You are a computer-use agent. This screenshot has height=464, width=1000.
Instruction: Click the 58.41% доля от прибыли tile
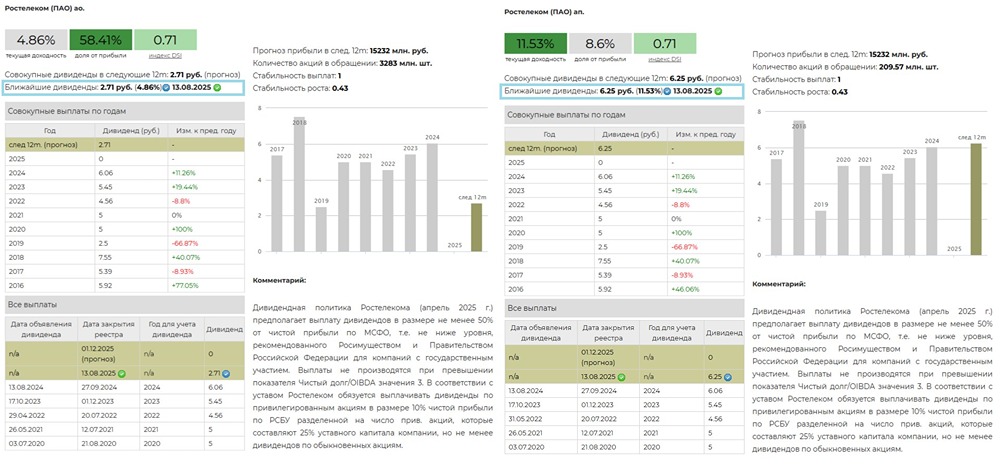pos(100,40)
